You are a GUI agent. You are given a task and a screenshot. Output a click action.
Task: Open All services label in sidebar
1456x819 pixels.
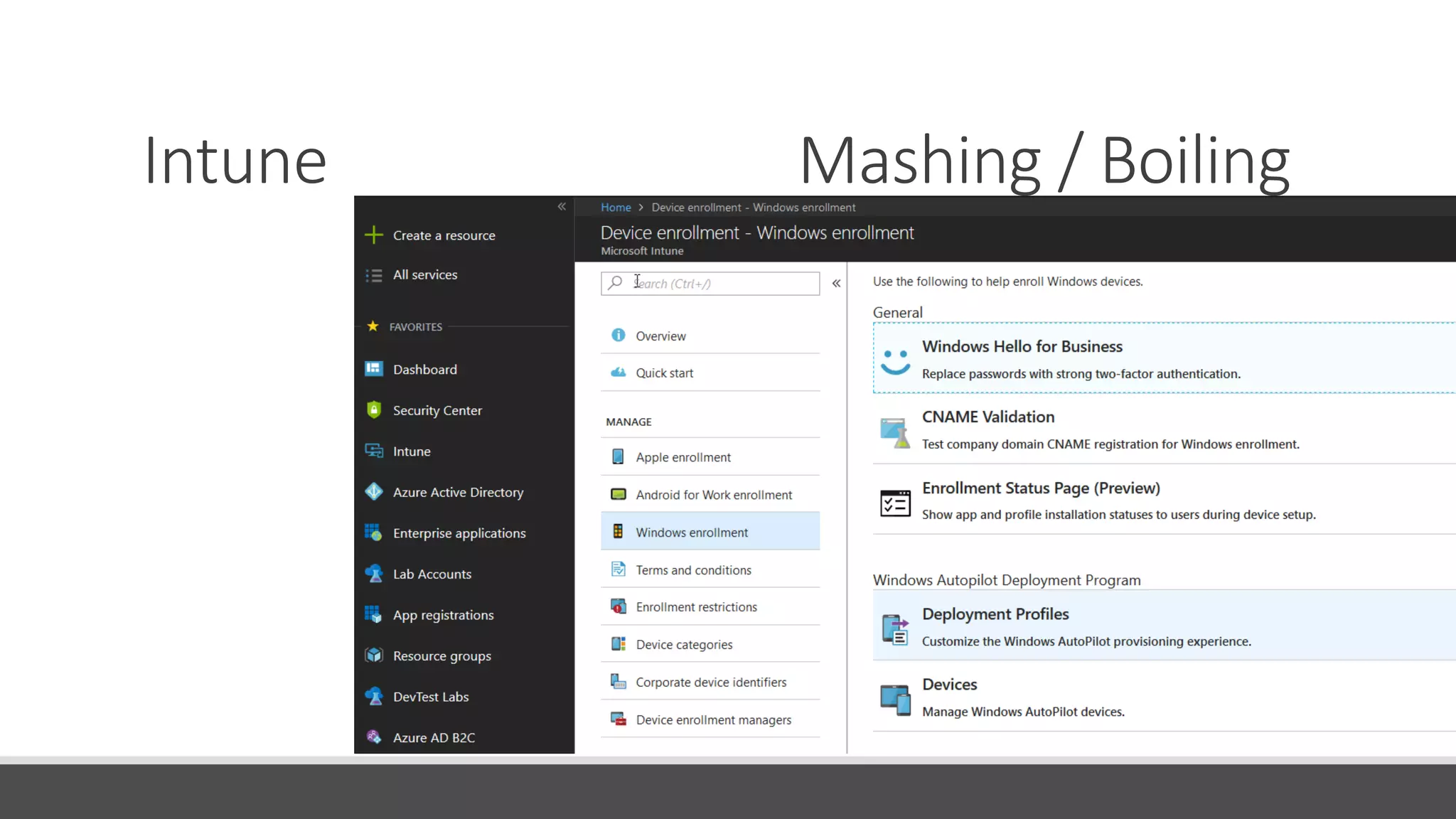(425, 275)
